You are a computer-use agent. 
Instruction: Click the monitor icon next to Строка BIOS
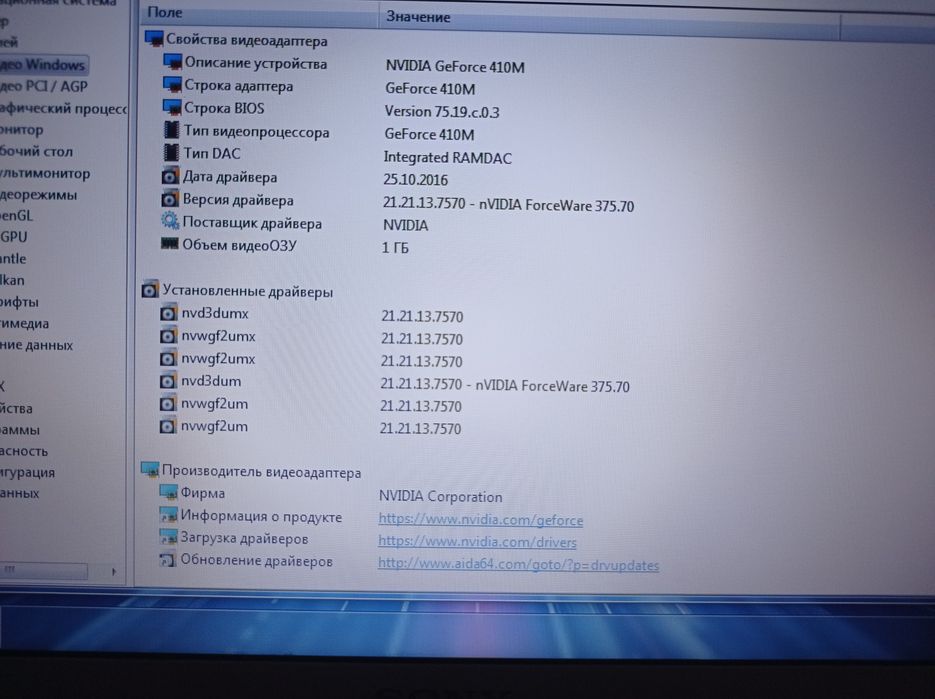click(172, 107)
